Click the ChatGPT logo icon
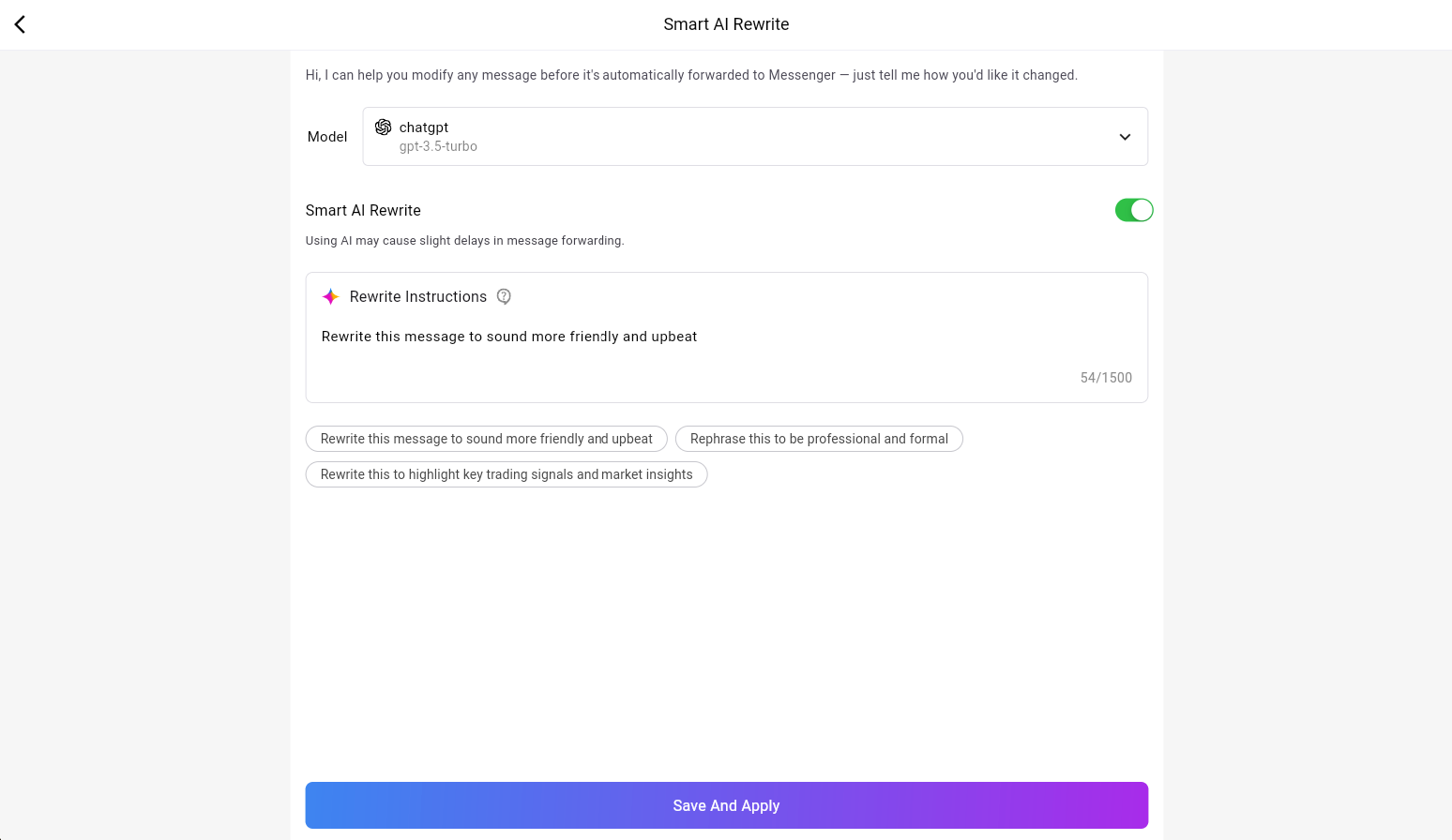The image size is (1452, 840). (x=383, y=127)
